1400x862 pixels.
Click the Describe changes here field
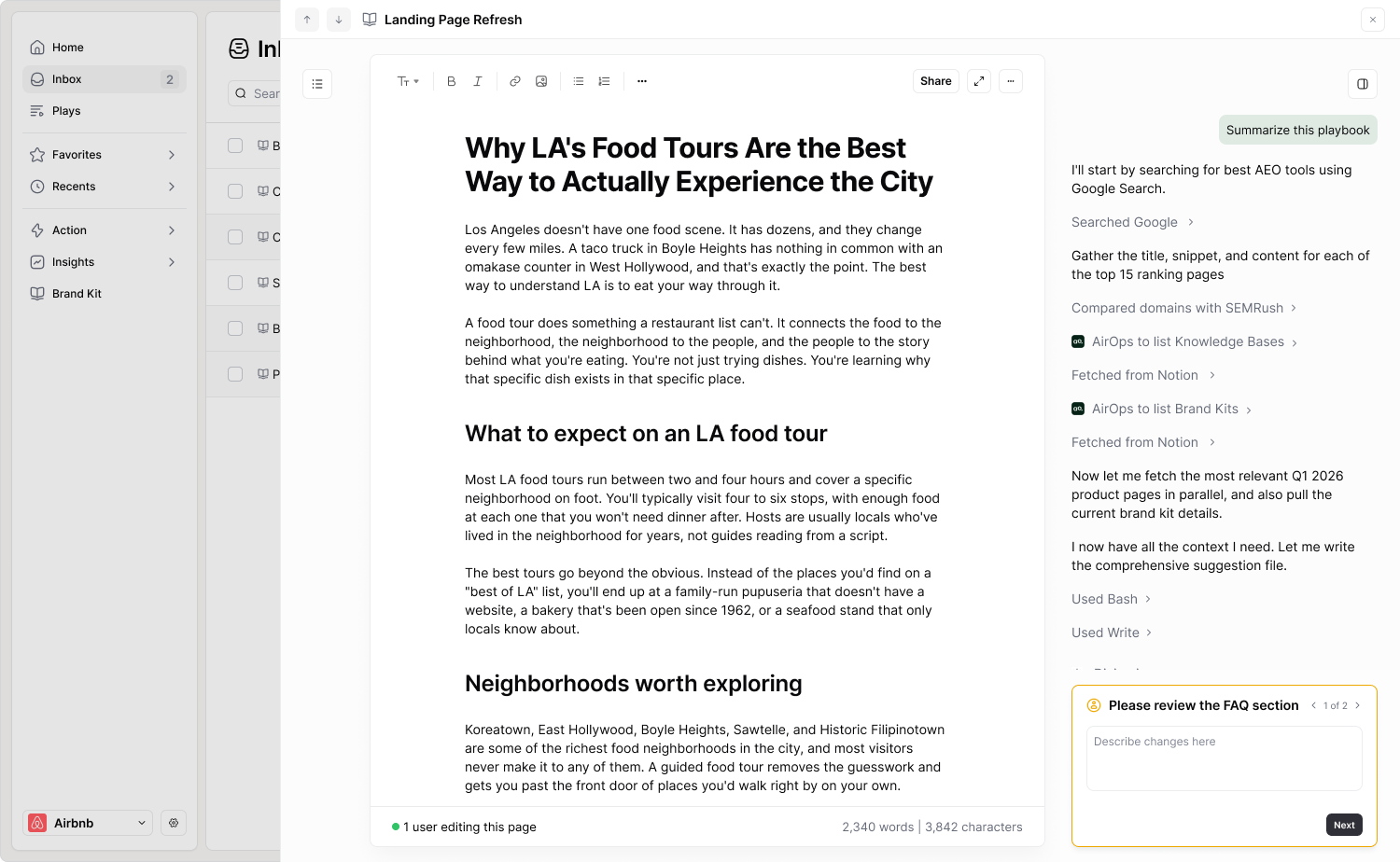(x=1224, y=758)
